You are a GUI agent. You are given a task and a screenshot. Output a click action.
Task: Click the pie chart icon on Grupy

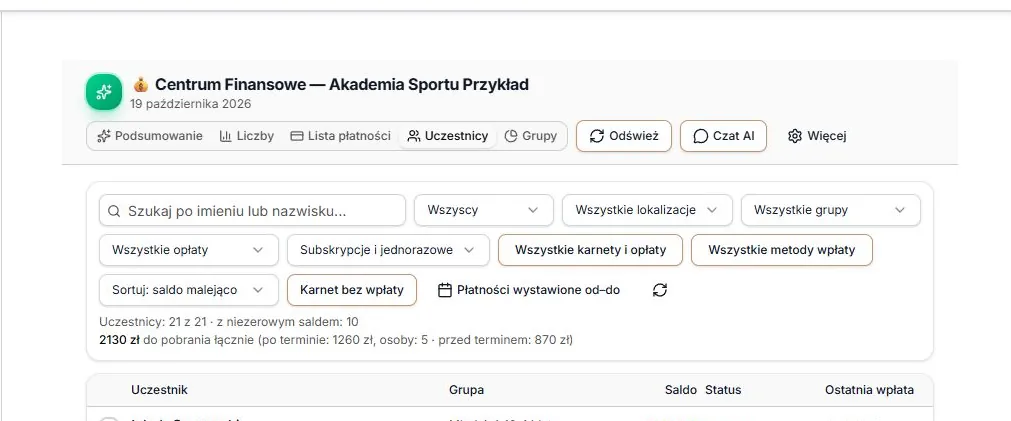[511, 136]
